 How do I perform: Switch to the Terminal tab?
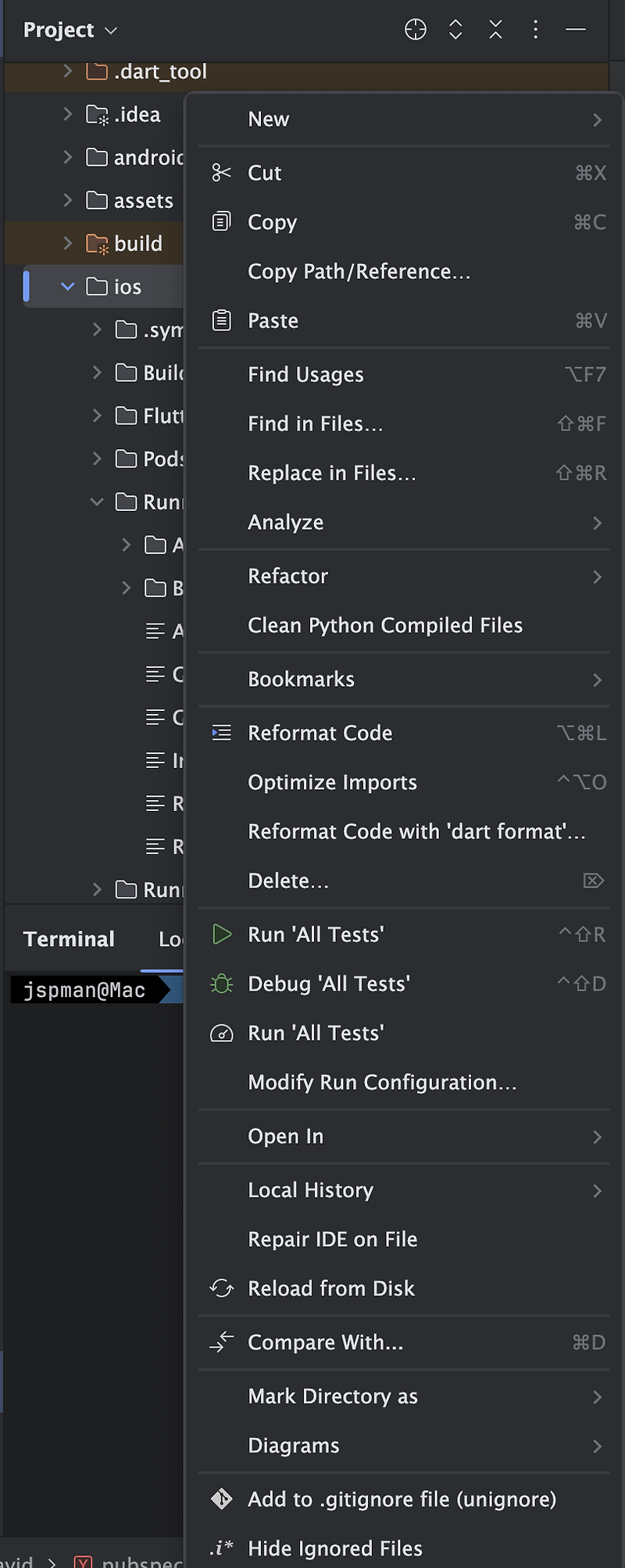point(69,939)
